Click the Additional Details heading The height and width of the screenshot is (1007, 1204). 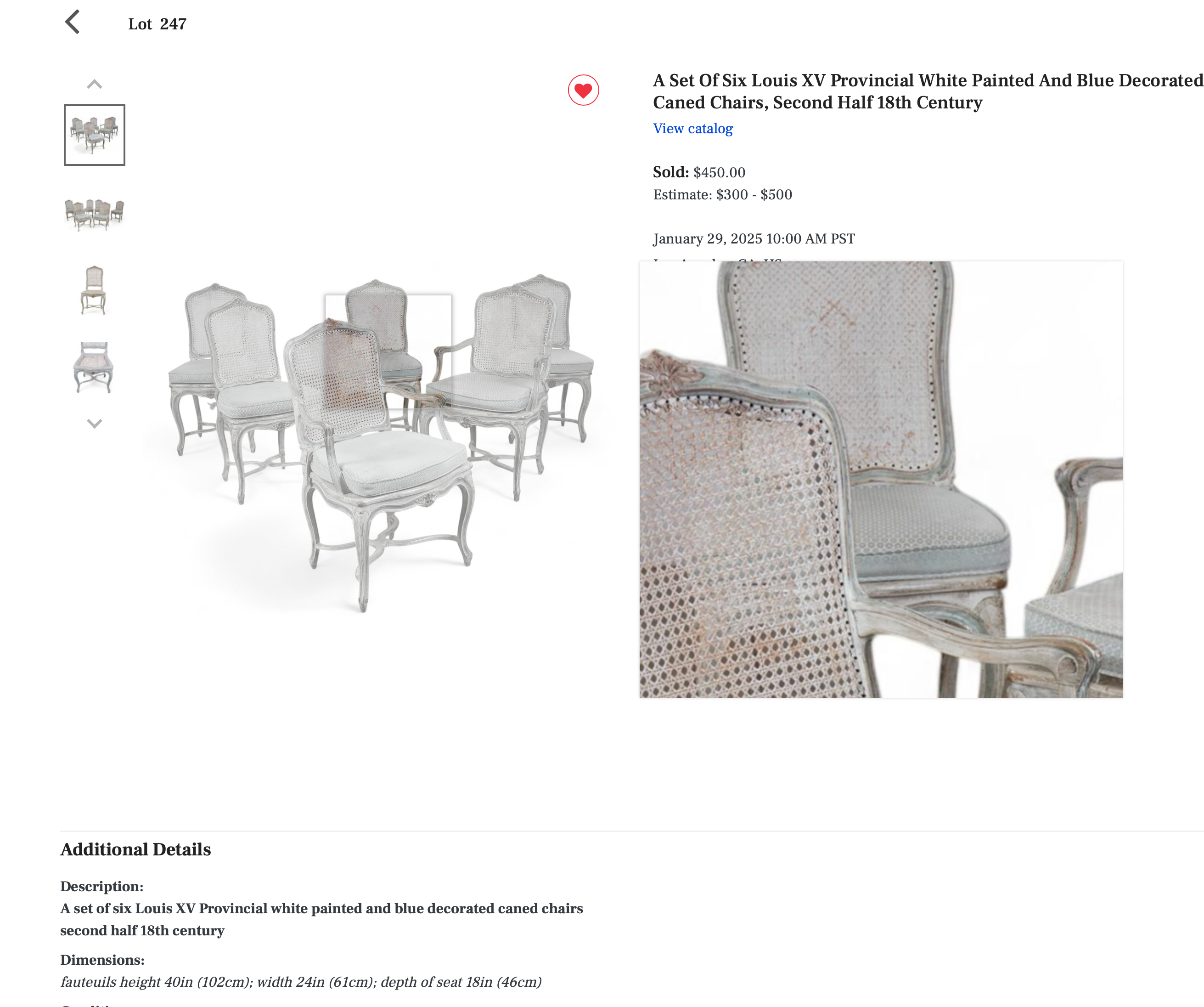pyautogui.click(x=135, y=849)
